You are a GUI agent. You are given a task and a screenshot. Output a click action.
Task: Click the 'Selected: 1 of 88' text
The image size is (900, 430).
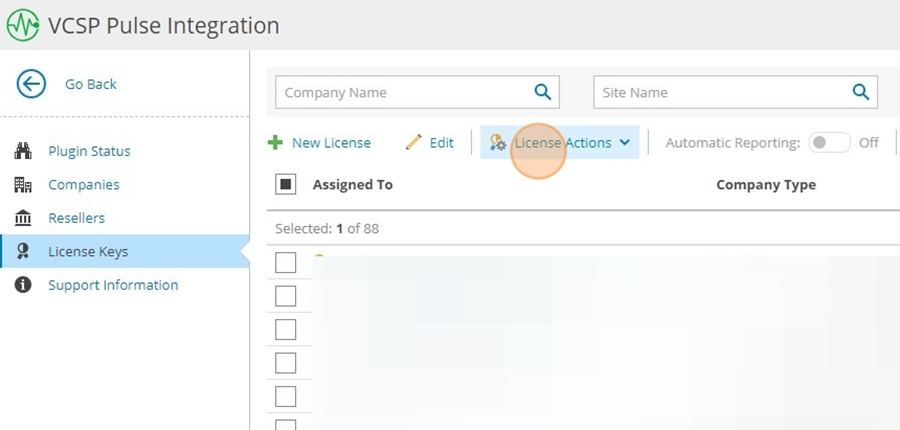[327, 228]
